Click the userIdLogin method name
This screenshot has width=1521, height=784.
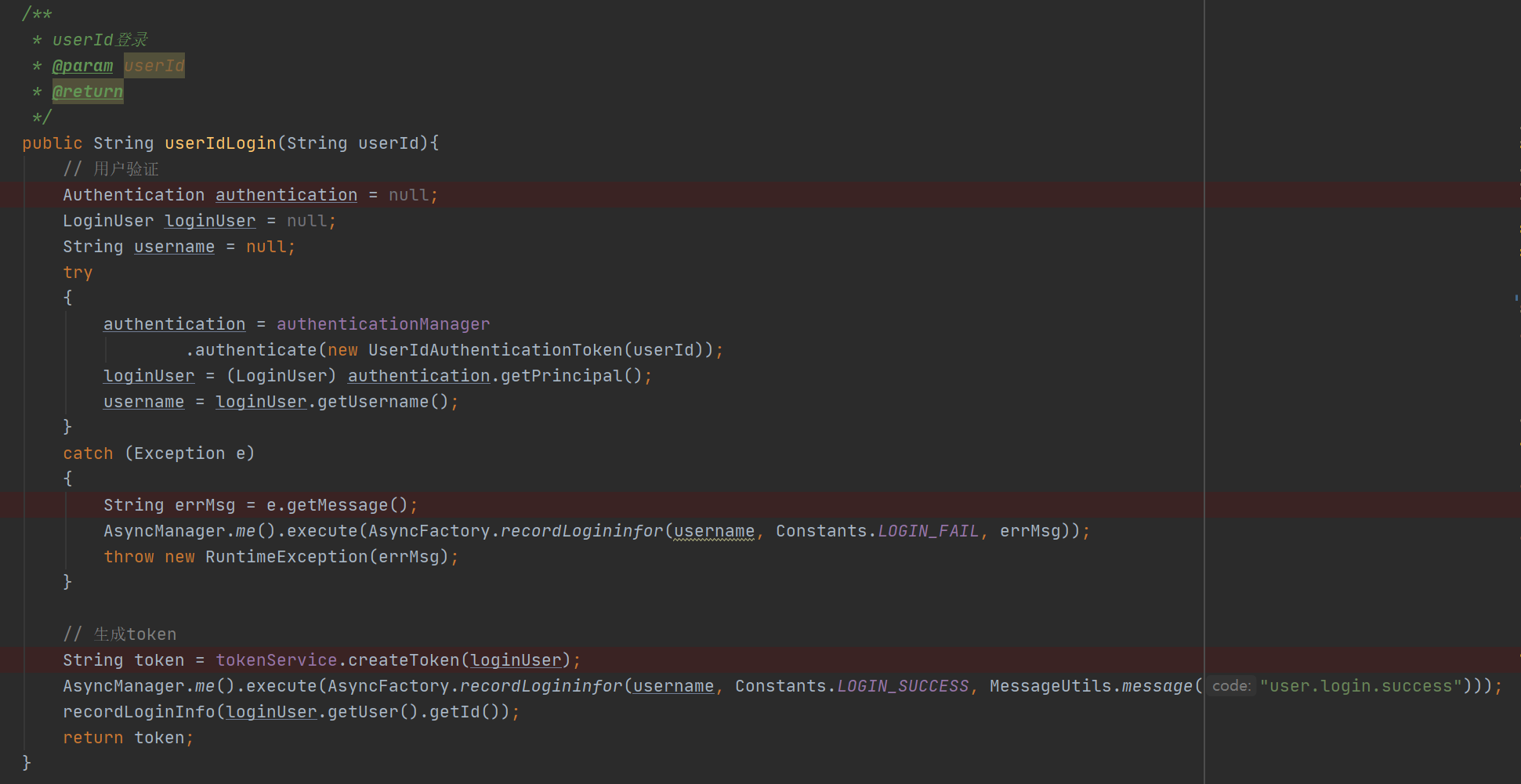[x=220, y=143]
